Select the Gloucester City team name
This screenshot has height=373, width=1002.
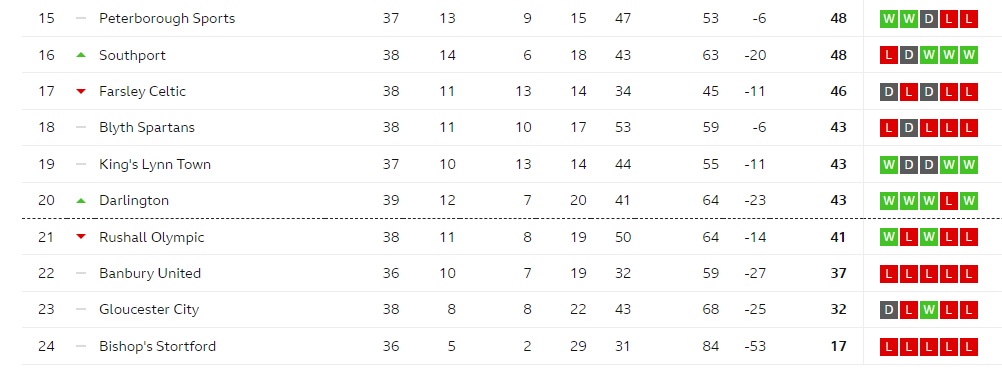pos(149,310)
